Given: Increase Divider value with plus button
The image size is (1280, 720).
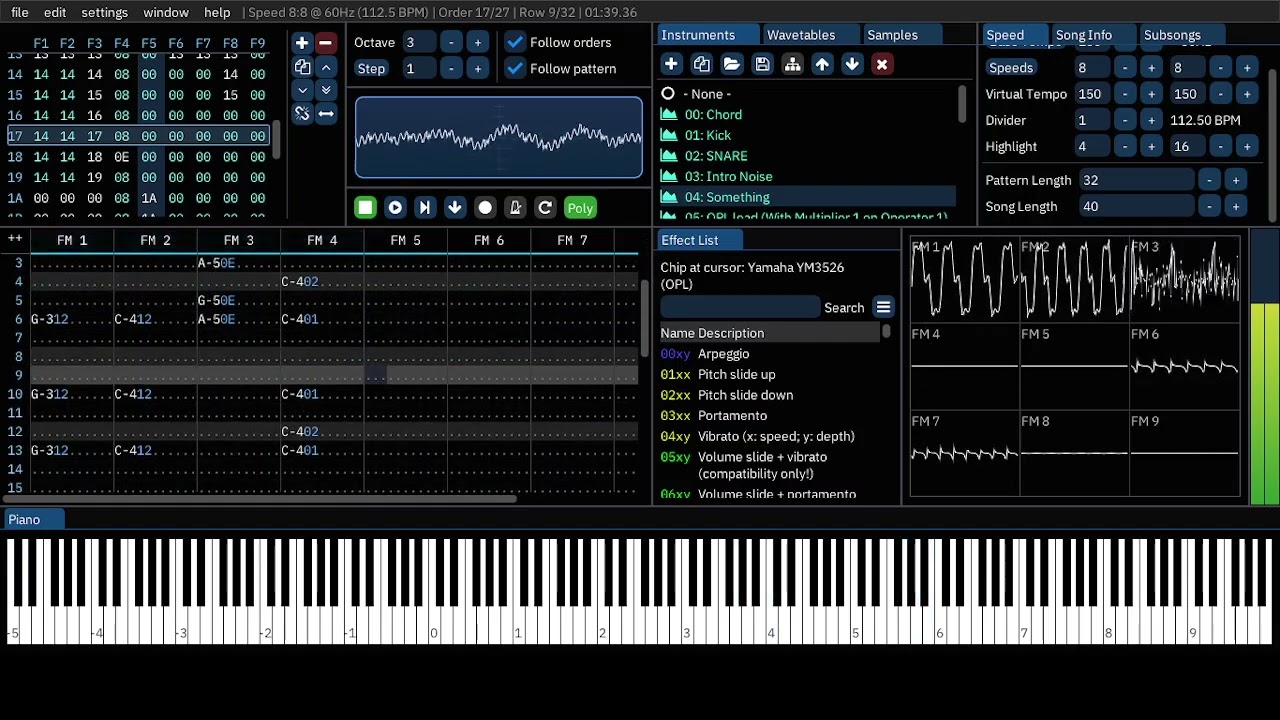Looking at the screenshot, I should [1151, 120].
